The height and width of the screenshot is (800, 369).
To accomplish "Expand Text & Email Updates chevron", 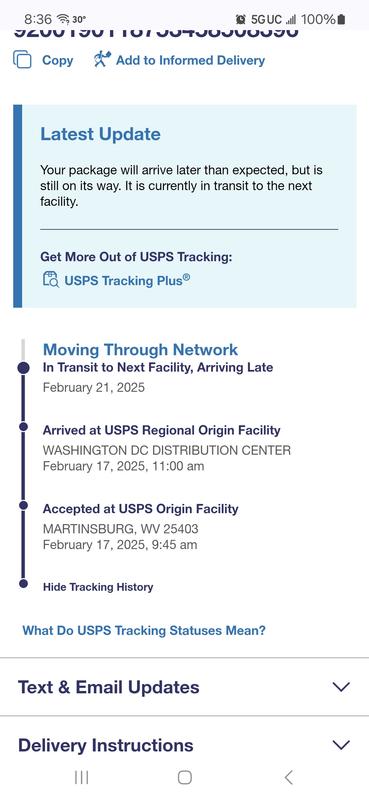I will click(x=341, y=687).
